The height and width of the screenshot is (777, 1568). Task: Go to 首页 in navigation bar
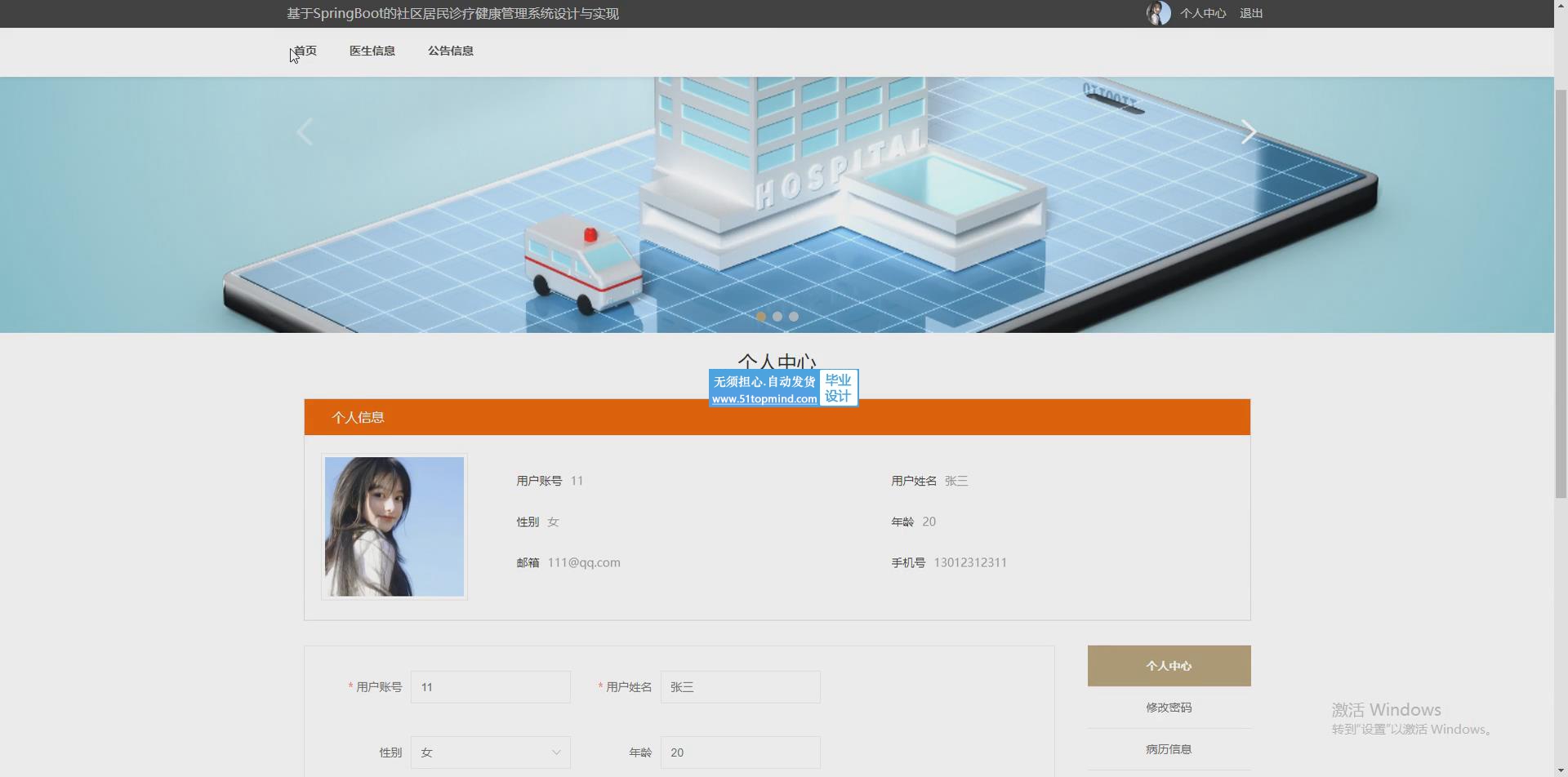pyautogui.click(x=305, y=51)
